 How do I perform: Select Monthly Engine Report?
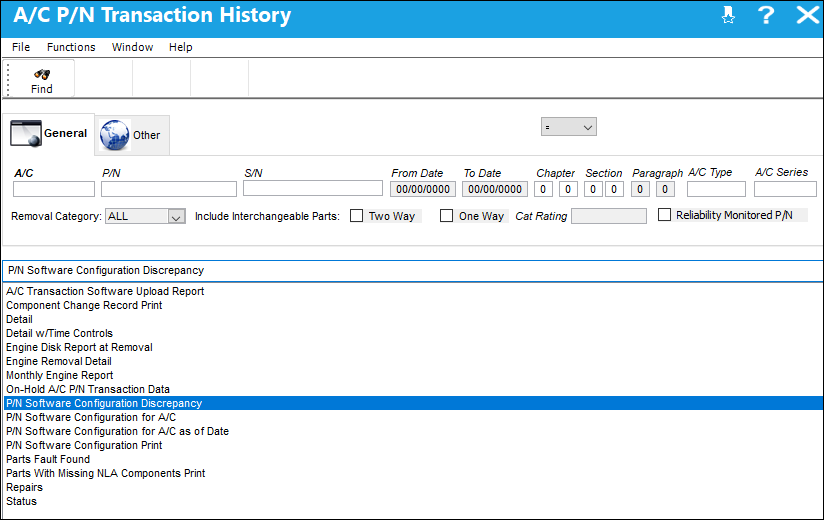[59, 375]
